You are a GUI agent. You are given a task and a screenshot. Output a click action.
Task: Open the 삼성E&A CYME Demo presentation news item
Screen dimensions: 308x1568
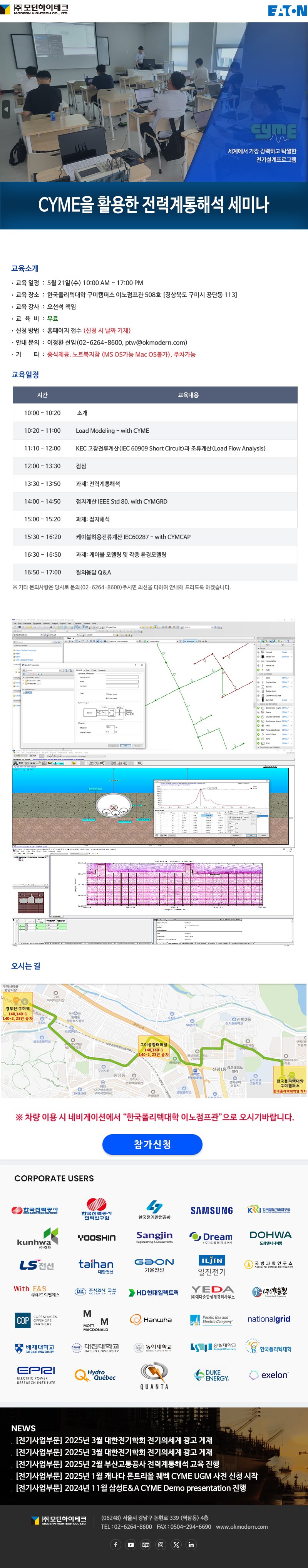pyautogui.click(x=131, y=1488)
